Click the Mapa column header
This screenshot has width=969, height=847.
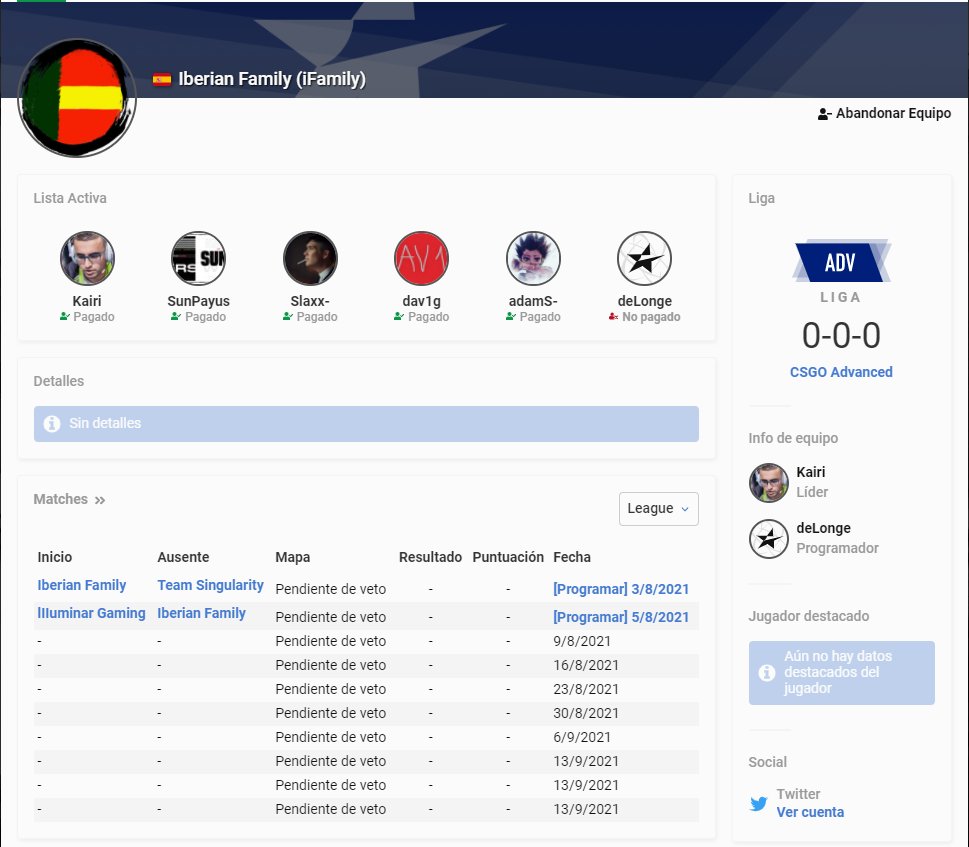pos(292,557)
